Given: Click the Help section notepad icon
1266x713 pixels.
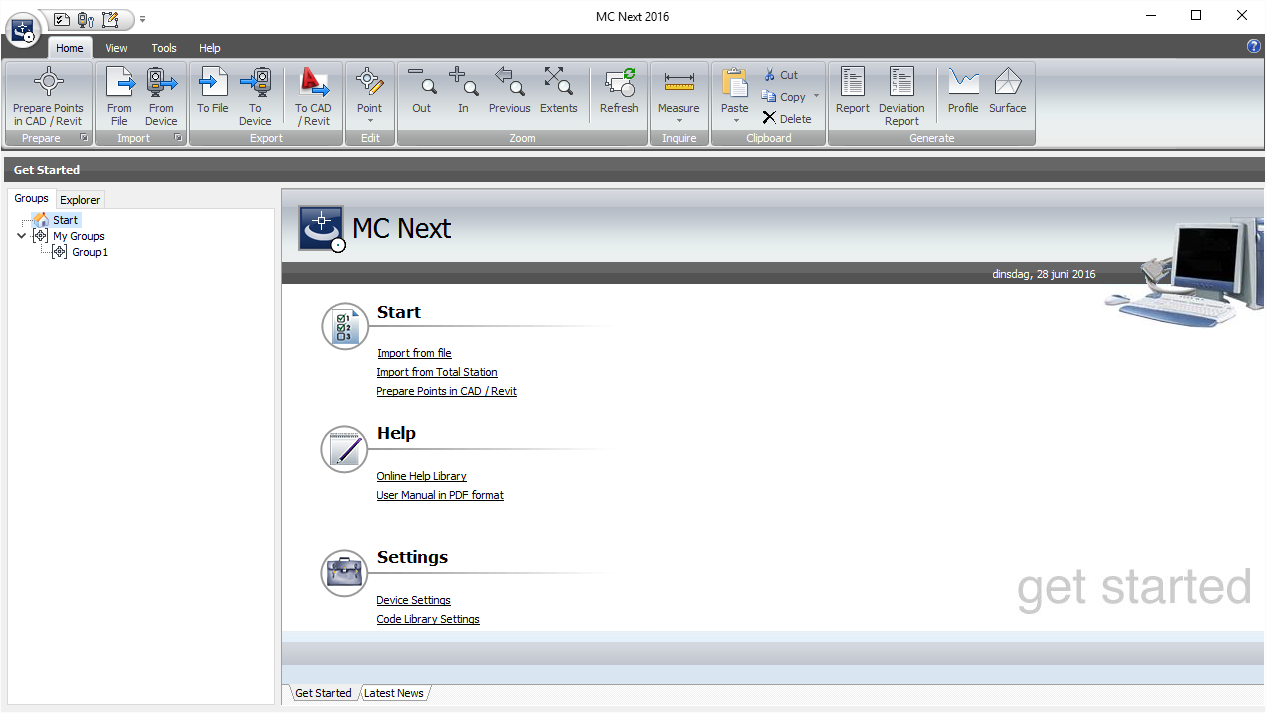Looking at the screenshot, I should tap(345, 449).
